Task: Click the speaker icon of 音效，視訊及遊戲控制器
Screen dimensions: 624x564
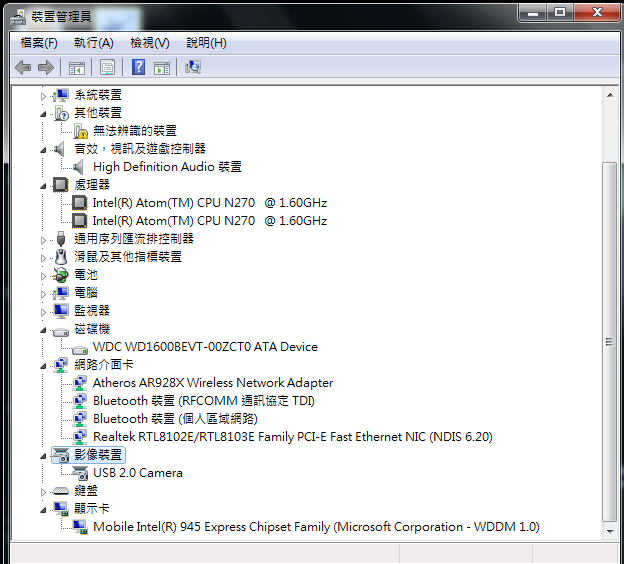Action: click(59, 149)
